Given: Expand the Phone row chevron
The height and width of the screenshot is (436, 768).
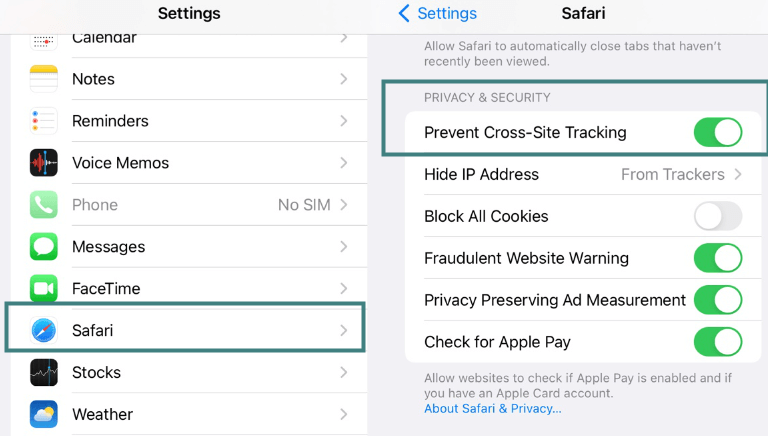Looking at the screenshot, I should pyautogui.click(x=343, y=205).
